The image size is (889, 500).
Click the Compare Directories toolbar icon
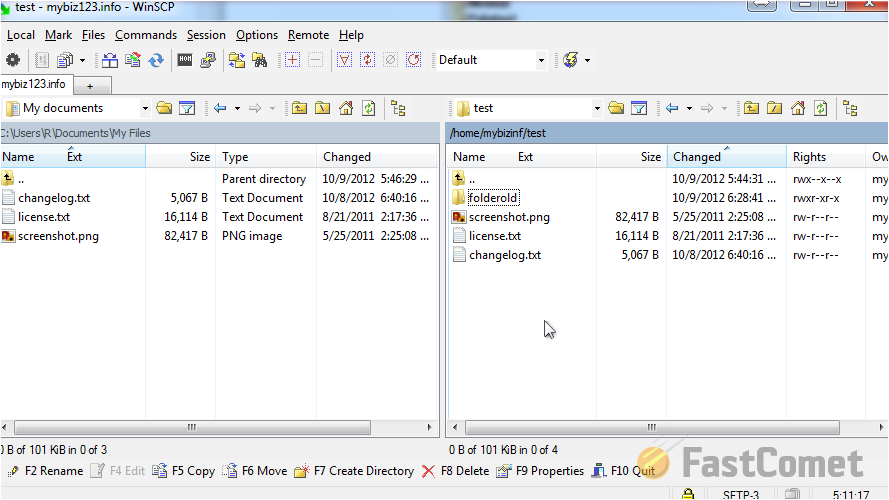pyautogui.click(x=110, y=60)
